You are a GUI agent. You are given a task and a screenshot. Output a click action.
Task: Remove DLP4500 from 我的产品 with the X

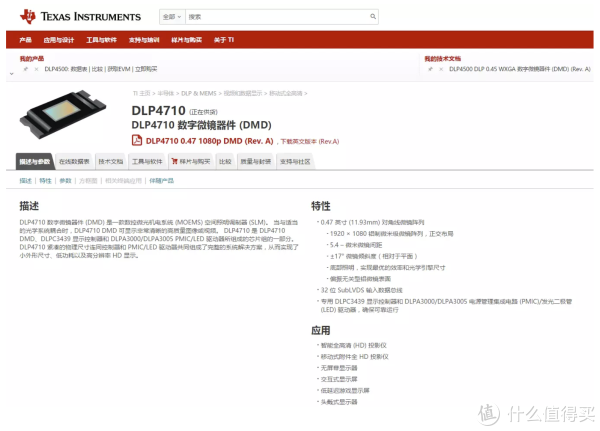point(36,69)
